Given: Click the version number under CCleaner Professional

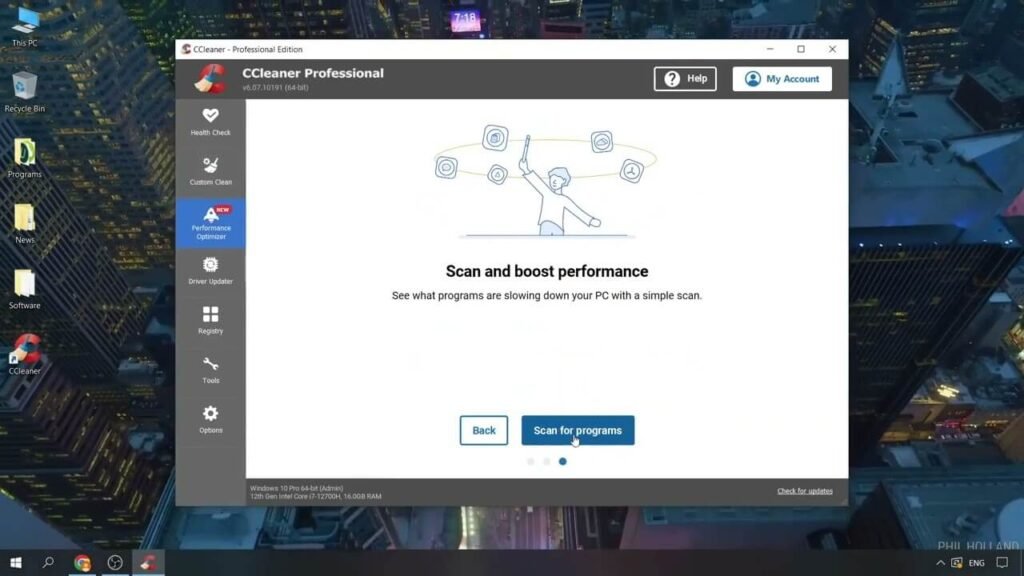Looking at the screenshot, I should (x=275, y=88).
